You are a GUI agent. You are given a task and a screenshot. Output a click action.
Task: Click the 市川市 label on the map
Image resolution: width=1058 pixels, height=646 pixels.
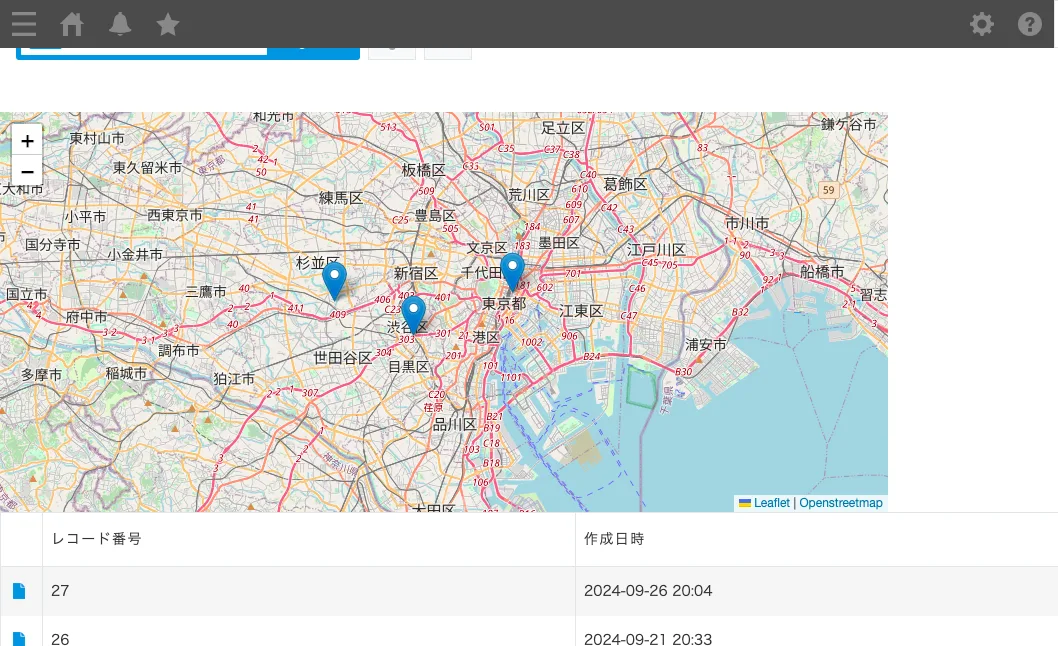pyautogui.click(x=747, y=223)
